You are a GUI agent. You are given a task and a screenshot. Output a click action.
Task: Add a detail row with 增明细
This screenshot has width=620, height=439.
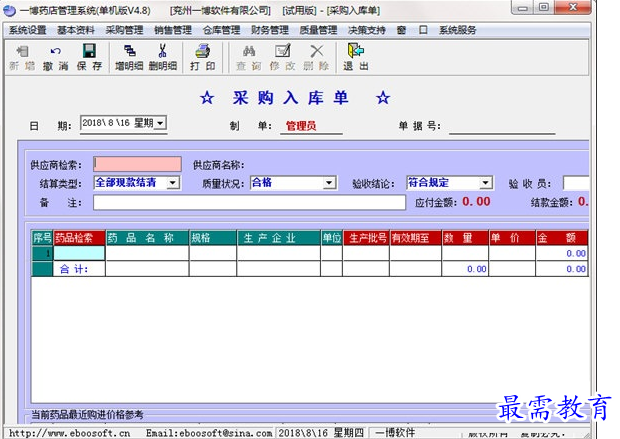pos(129,58)
